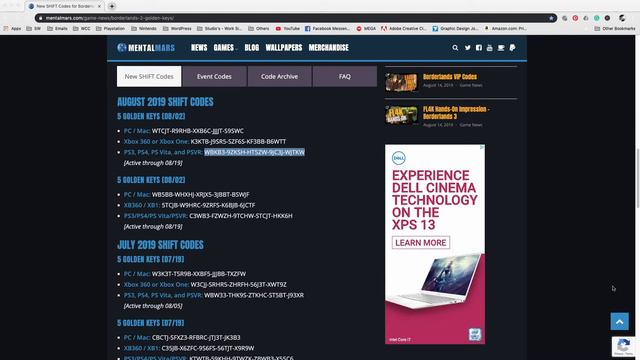The image size is (640, 360).
Task: Switch to the Code Archive tab
Action: 280,76
